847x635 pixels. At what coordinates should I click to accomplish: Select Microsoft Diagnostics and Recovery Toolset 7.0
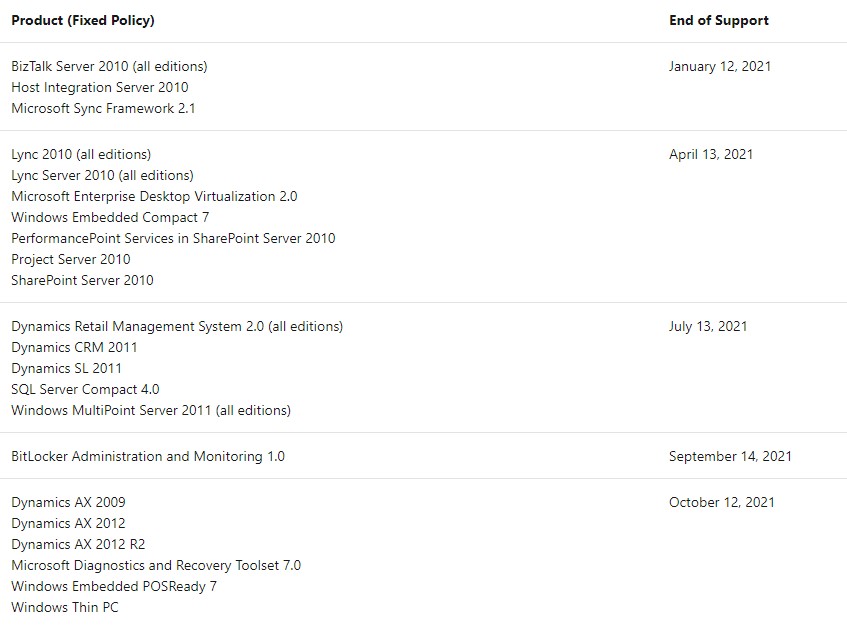pos(156,565)
